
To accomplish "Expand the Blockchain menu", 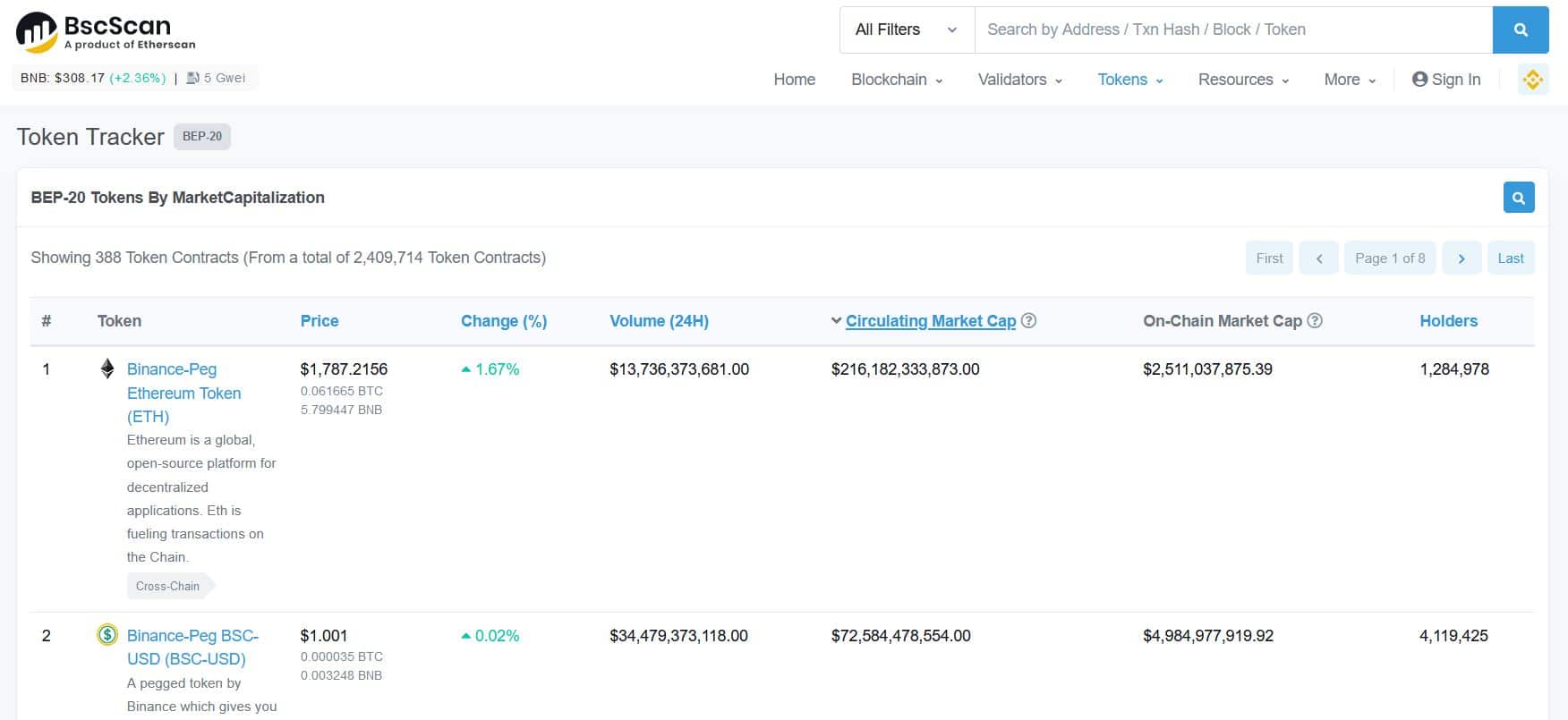I will 897,80.
